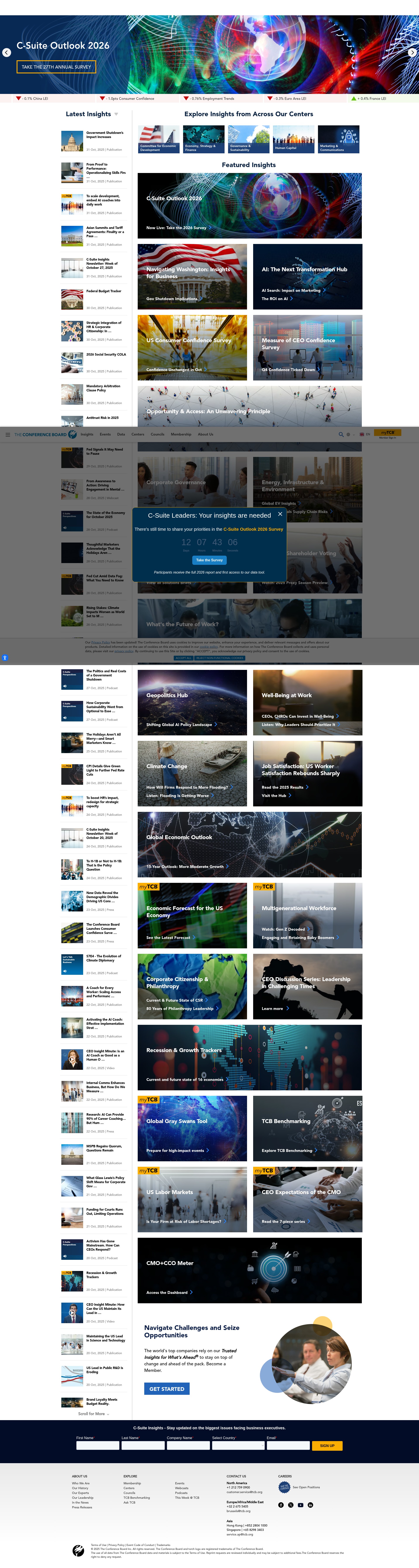Viewport: 419px width, 1568px height.
Task: Open Government Shutdown's Impact Increases article
Action: [x=105, y=135]
